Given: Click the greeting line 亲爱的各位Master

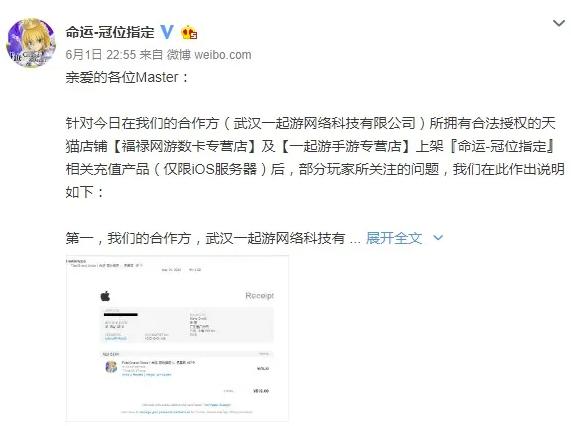Looking at the screenshot, I should [127, 77].
